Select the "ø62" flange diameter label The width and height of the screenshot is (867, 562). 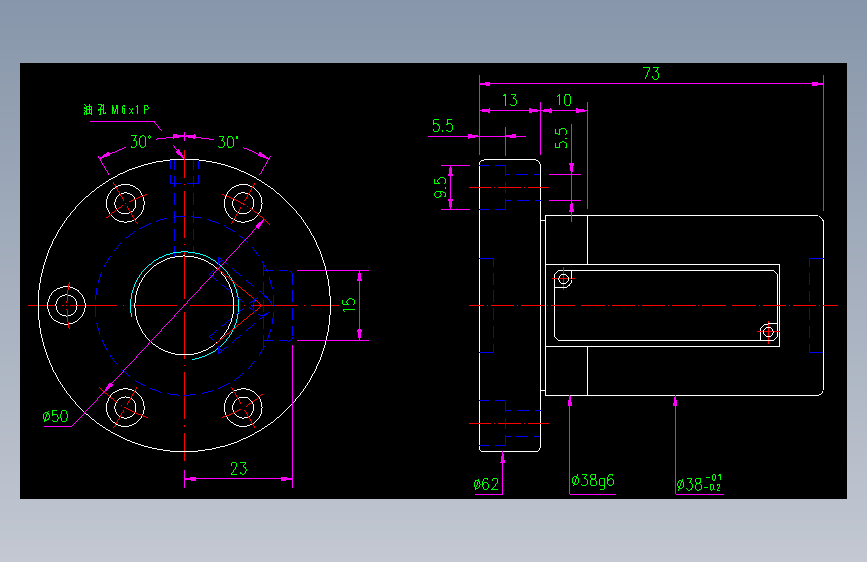point(486,485)
